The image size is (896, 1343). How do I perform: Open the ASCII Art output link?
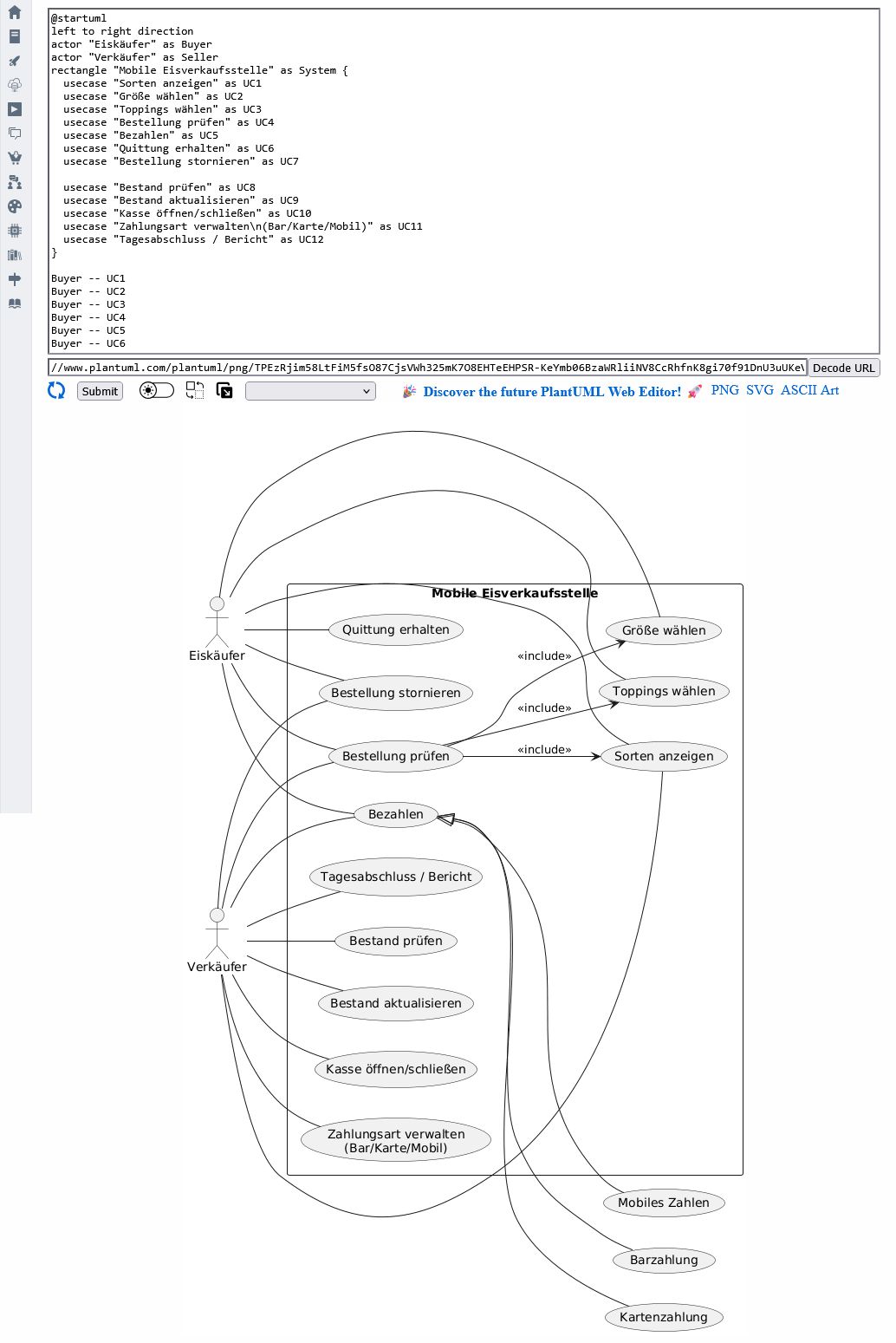click(x=809, y=390)
